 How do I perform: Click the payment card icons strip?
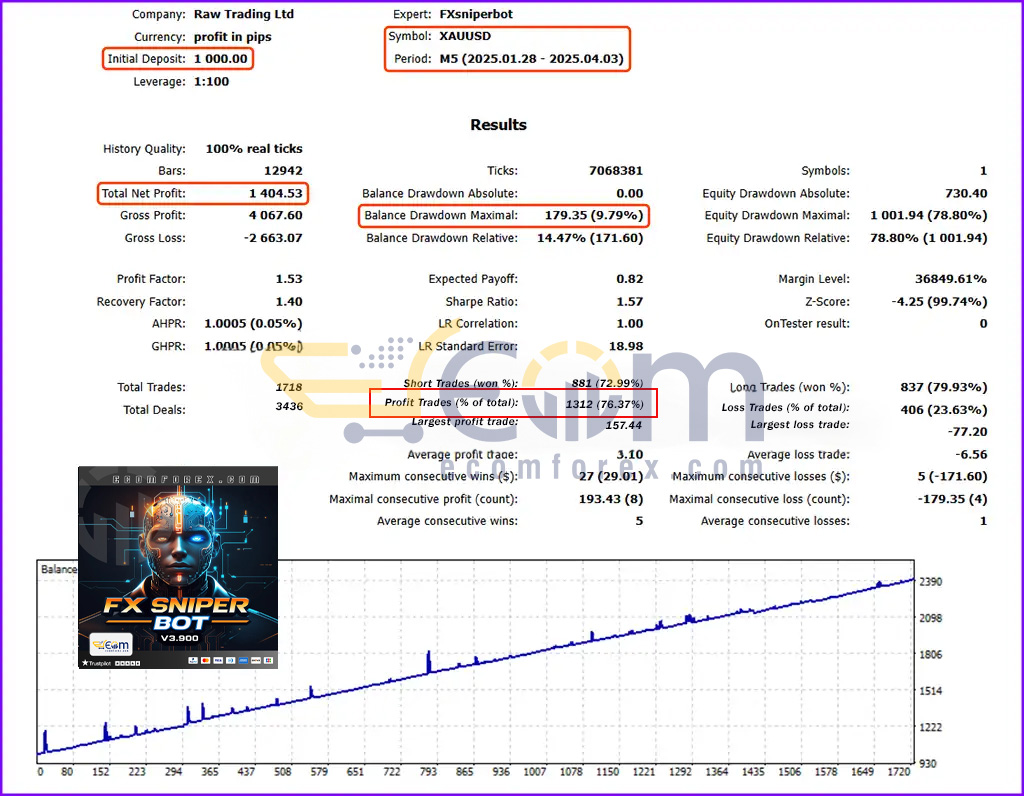point(231,661)
